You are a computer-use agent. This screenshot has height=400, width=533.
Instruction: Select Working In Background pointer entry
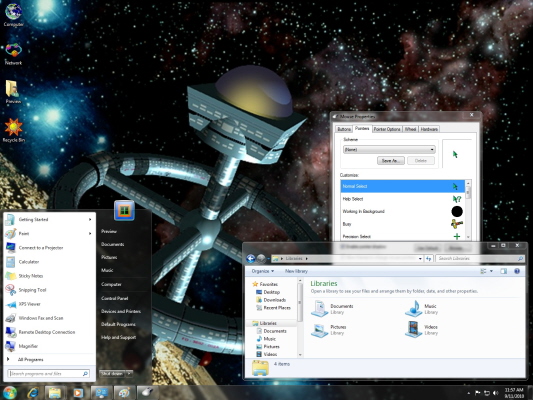pyautogui.click(x=402, y=211)
